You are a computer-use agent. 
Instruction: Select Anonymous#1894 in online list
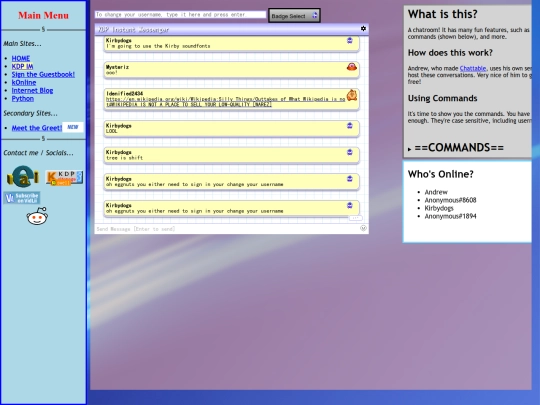pyautogui.click(x=450, y=216)
